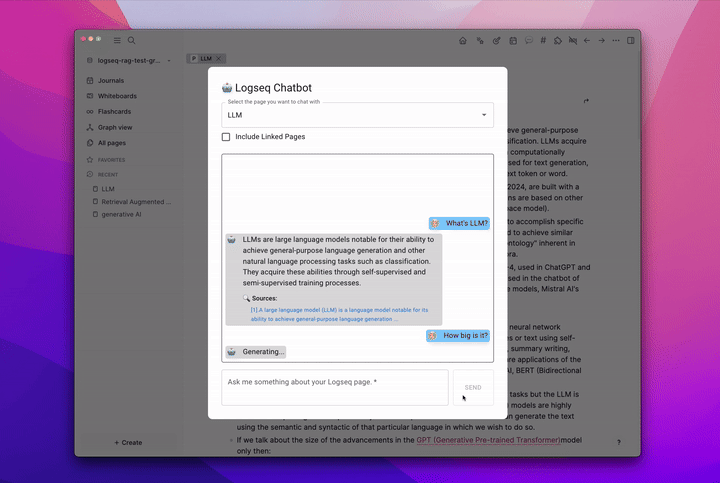This screenshot has height=483, width=720.
Task: Open recent page generative AI
Action: (121, 214)
